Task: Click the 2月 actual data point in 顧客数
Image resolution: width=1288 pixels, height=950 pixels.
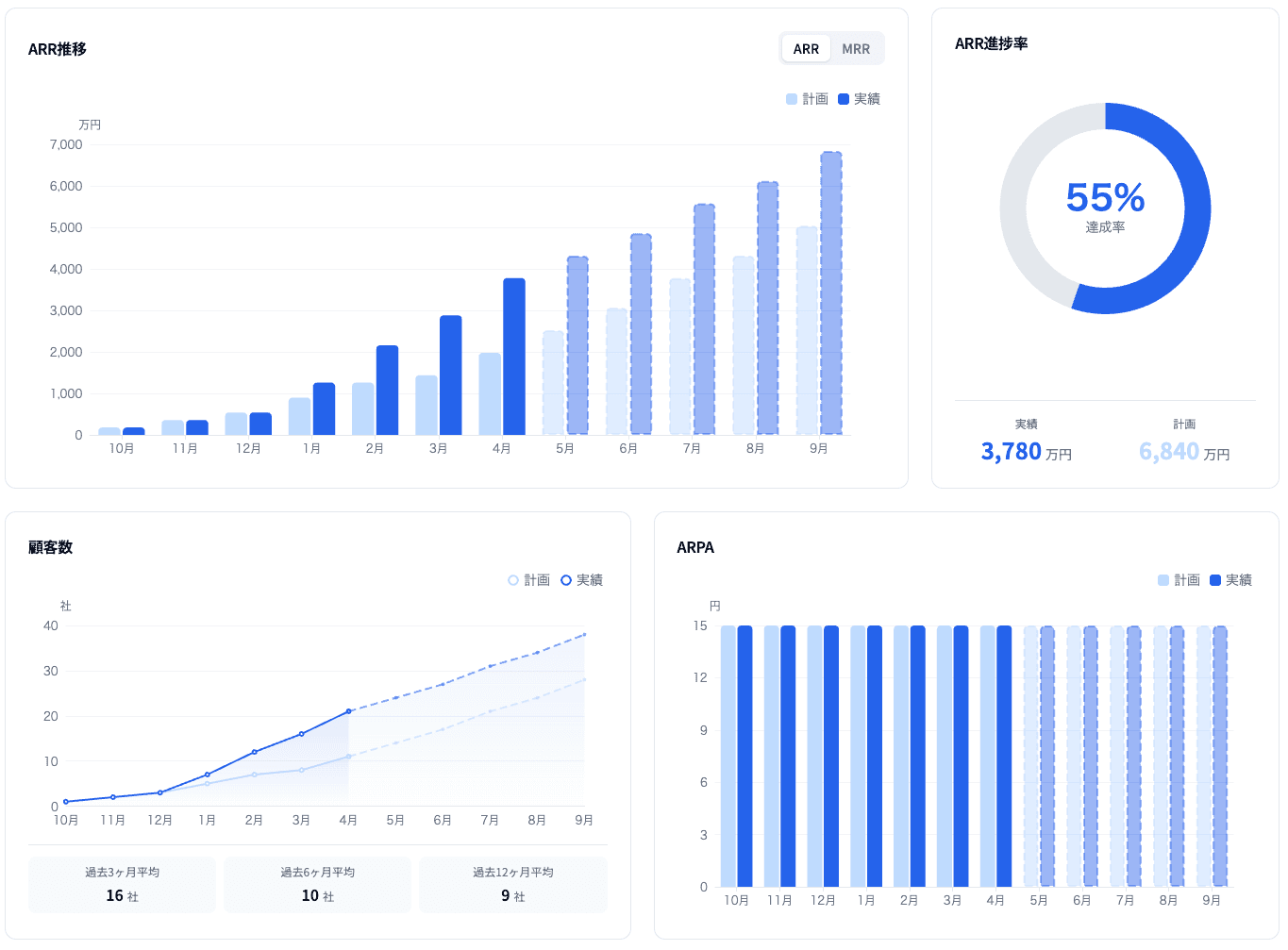Action: (x=255, y=752)
